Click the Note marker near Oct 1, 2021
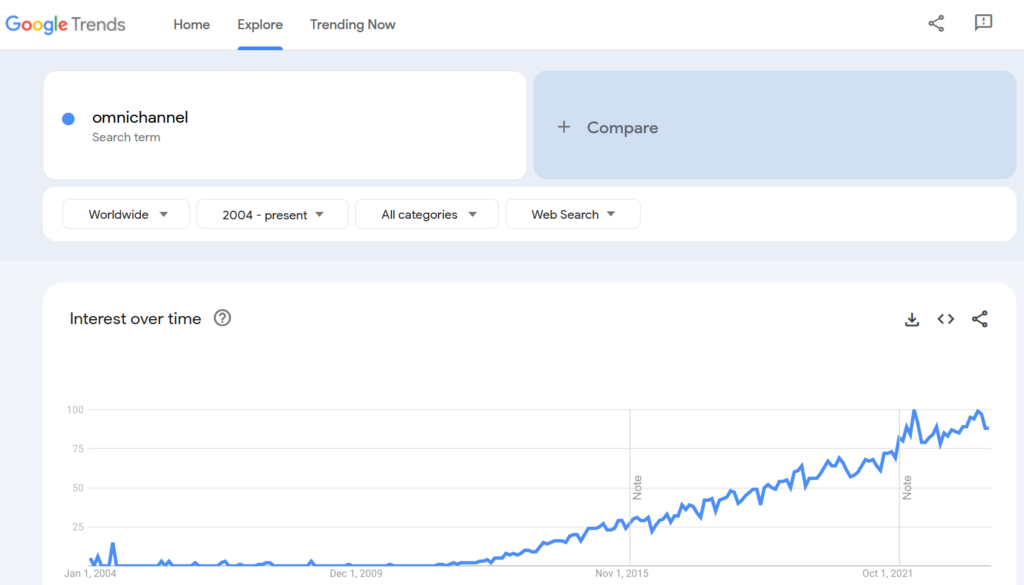 907,487
